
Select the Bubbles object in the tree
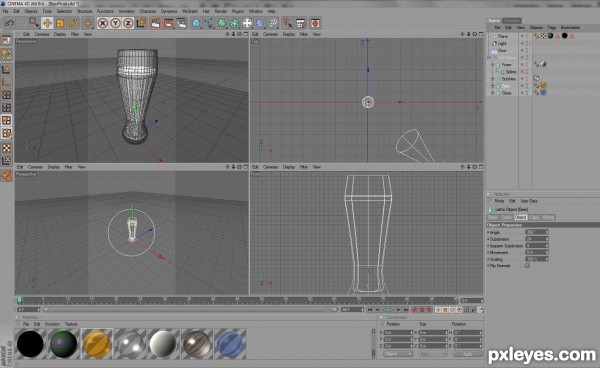pyautogui.click(x=509, y=79)
